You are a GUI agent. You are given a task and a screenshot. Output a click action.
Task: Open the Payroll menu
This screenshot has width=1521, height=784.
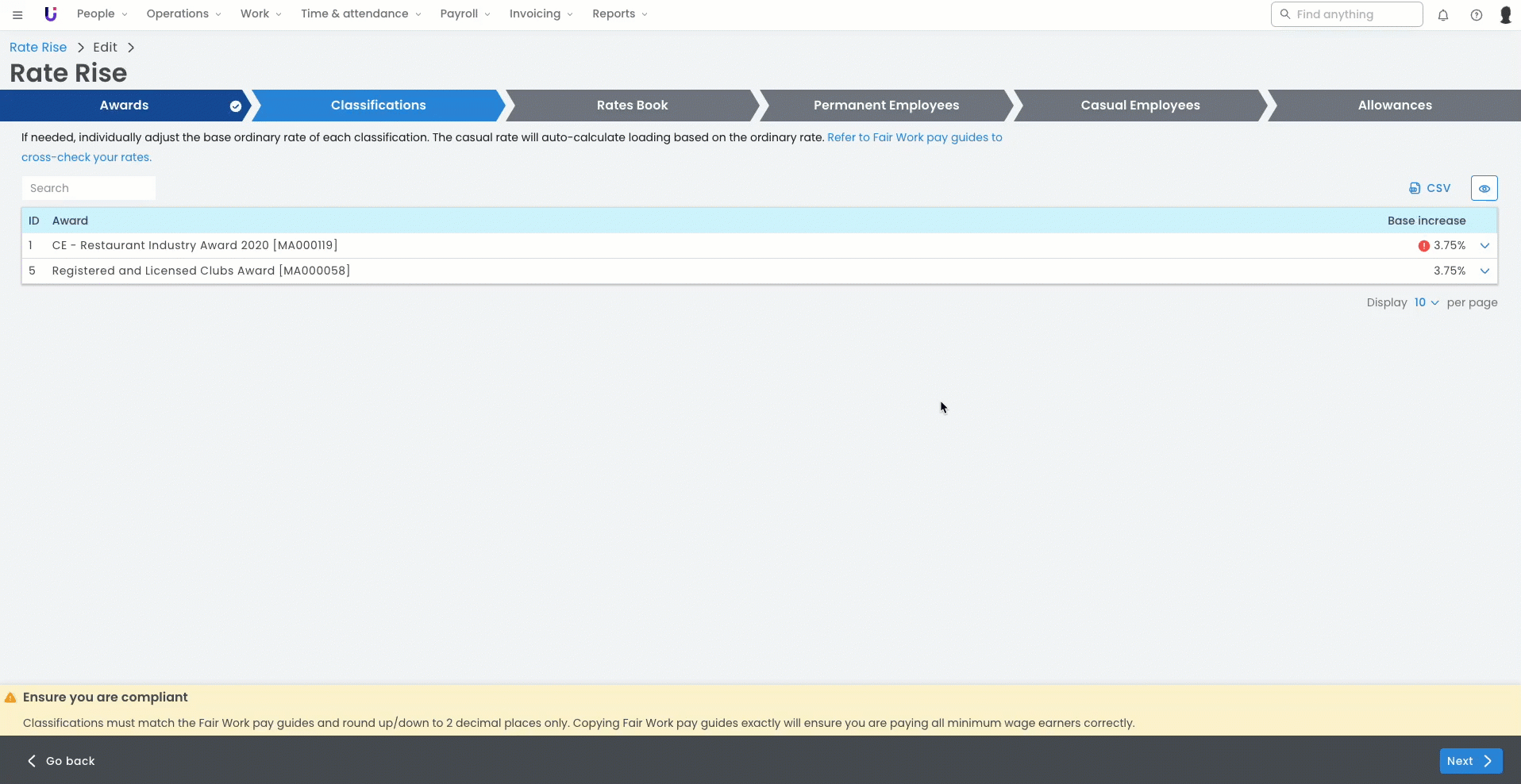click(464, 14)
